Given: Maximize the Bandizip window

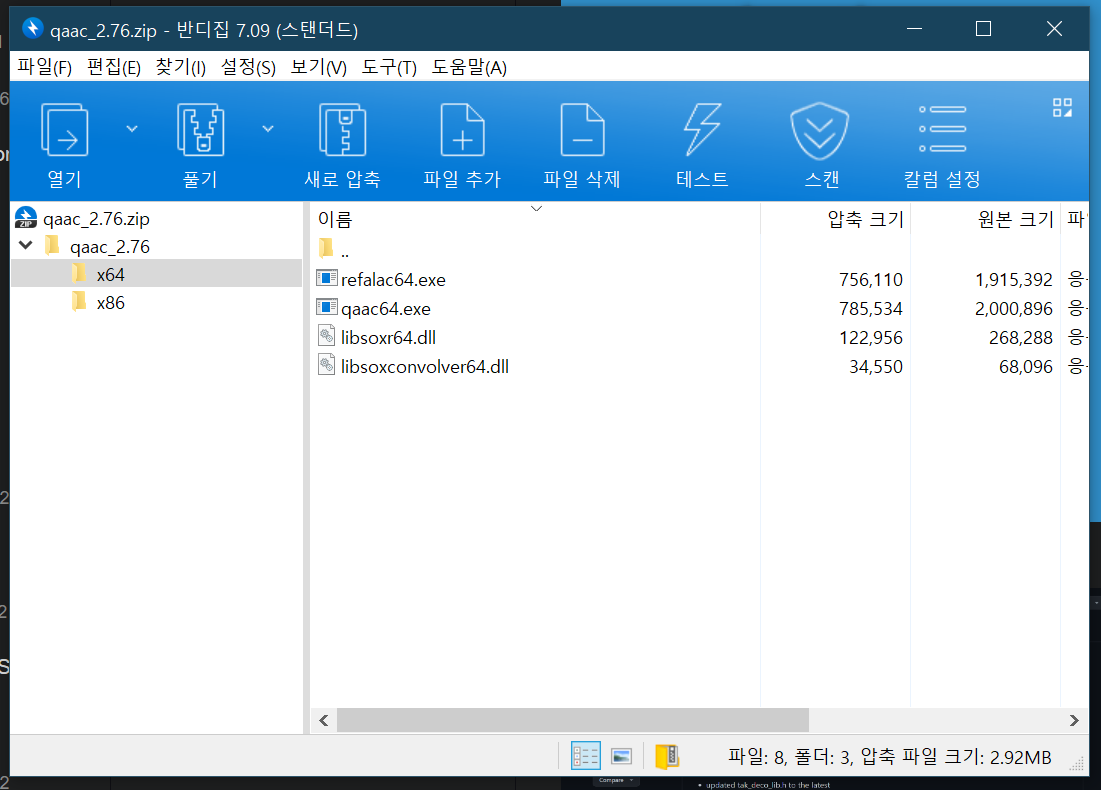Looking at the screenshot, I should pos(983,29).
